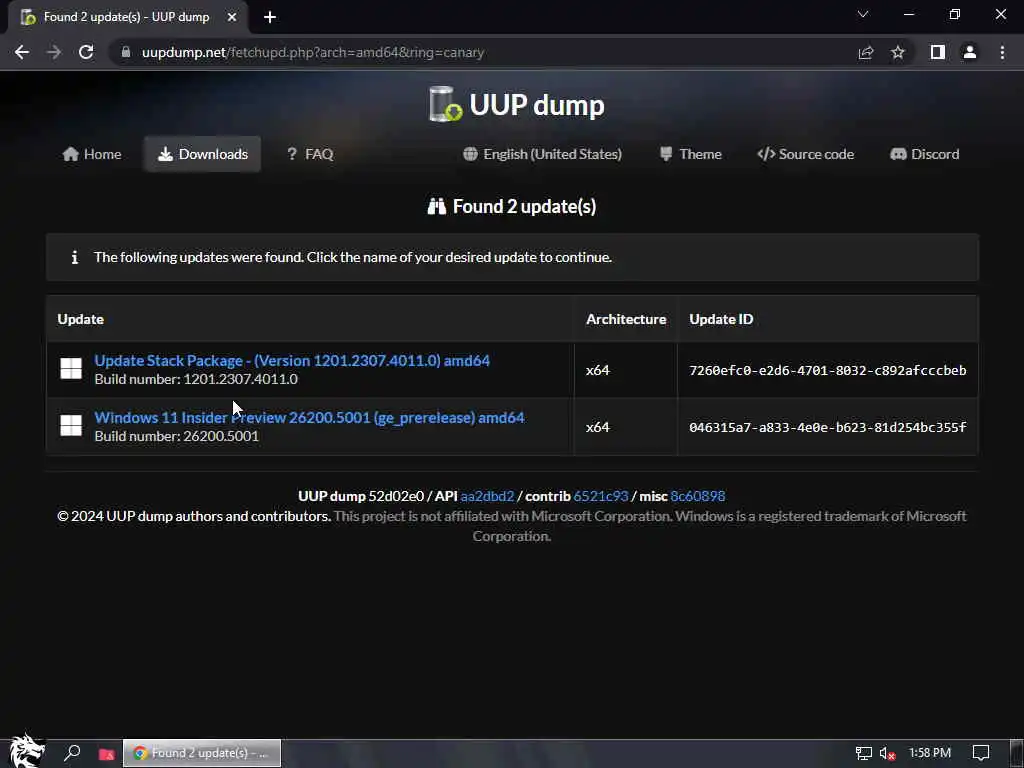This screenshot has height=768, width=1024.
Task: Open the red folder app in taskbar
Action: point(106,754)
